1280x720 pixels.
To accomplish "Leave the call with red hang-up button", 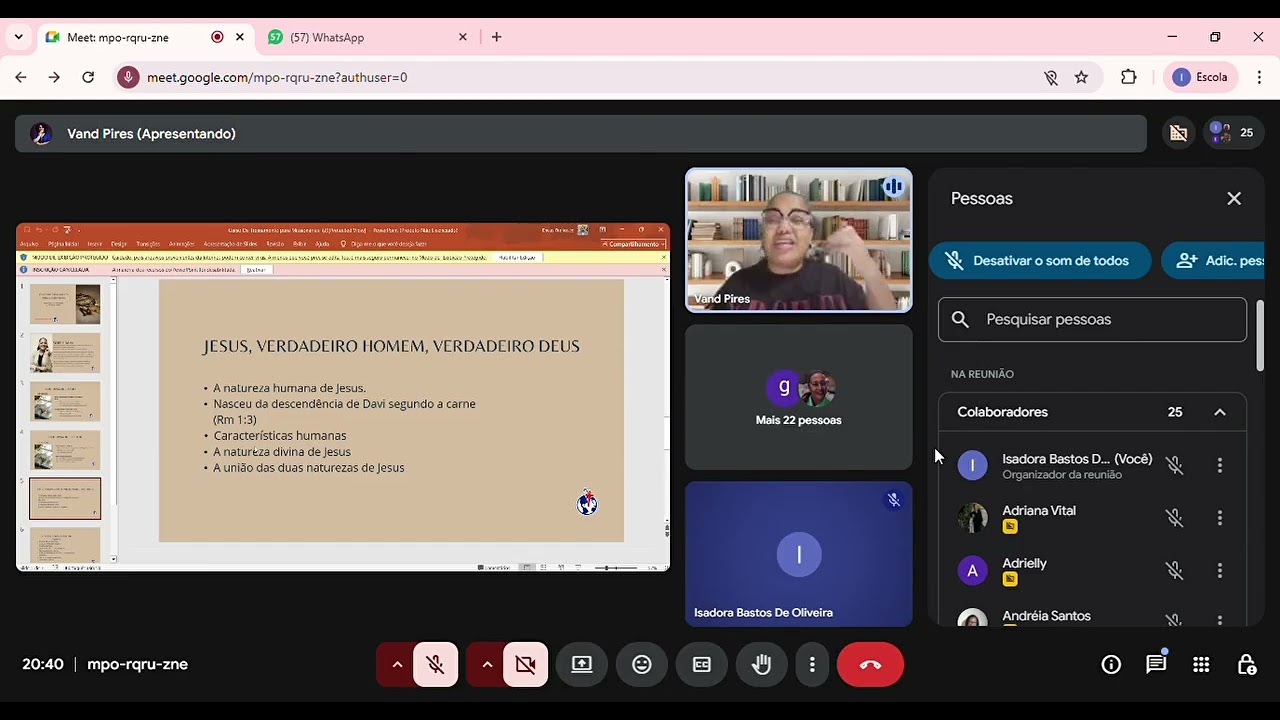I will point(870,664).
